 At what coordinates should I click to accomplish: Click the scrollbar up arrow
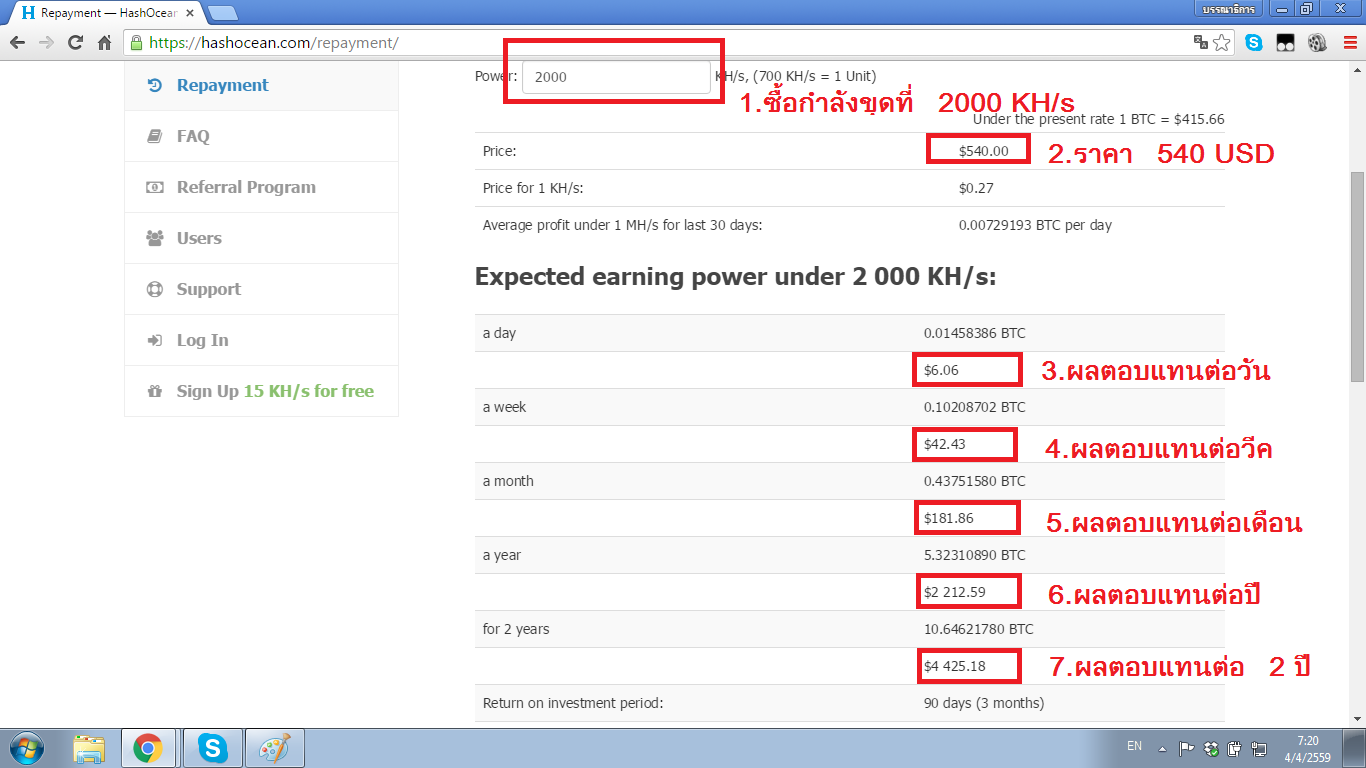pyautogui.click(x=1357, y=68)
